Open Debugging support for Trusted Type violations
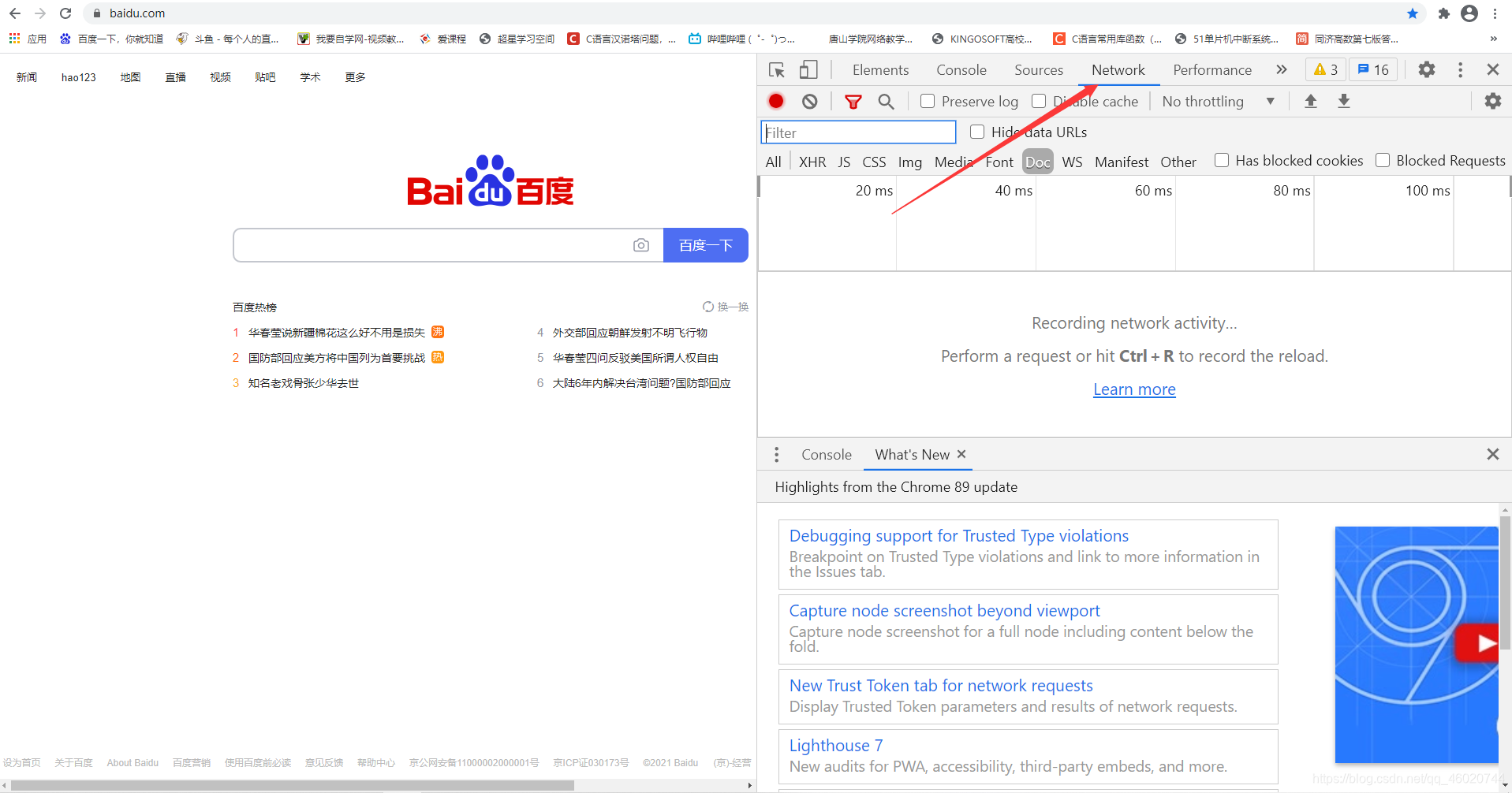This screenshot has height=793, width=1512. (959, 536)
